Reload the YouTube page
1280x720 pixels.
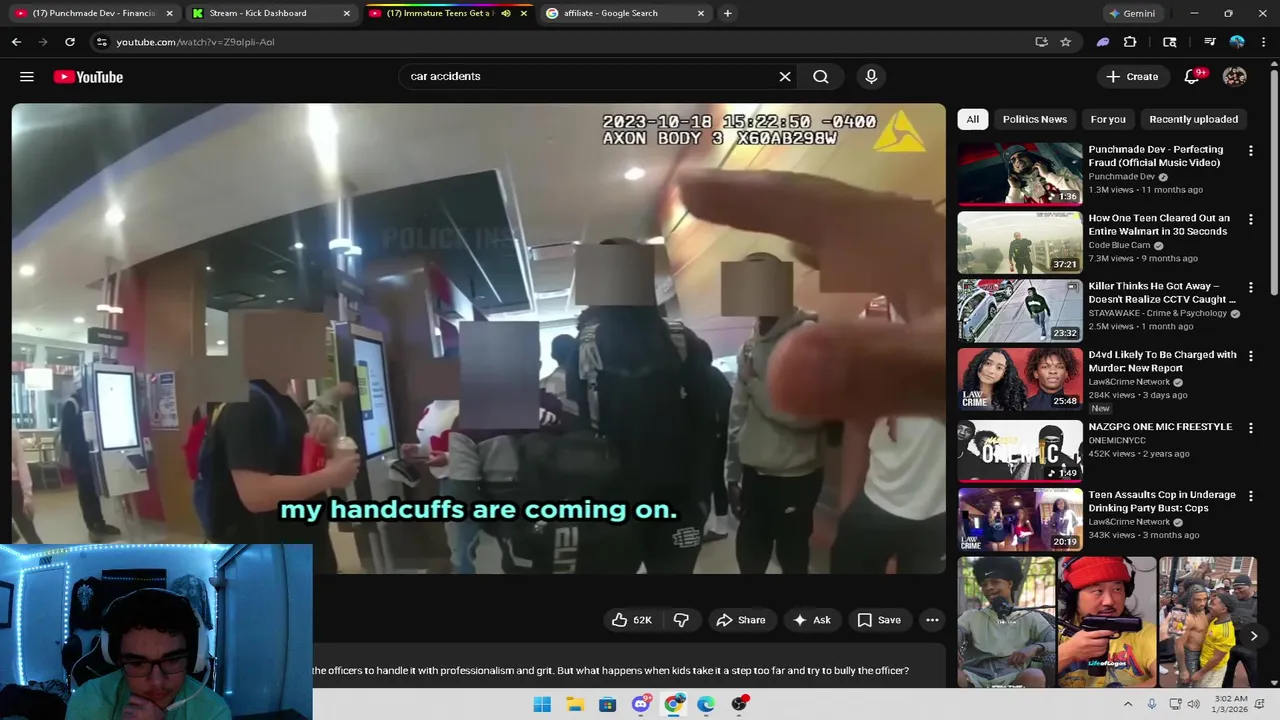70,42
